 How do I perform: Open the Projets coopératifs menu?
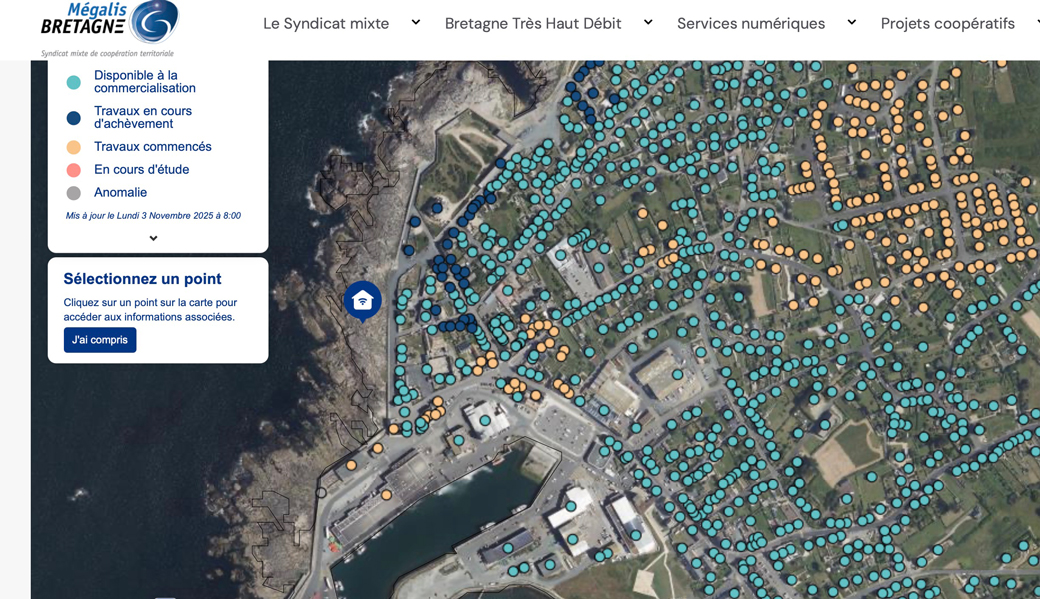[947, 23]
